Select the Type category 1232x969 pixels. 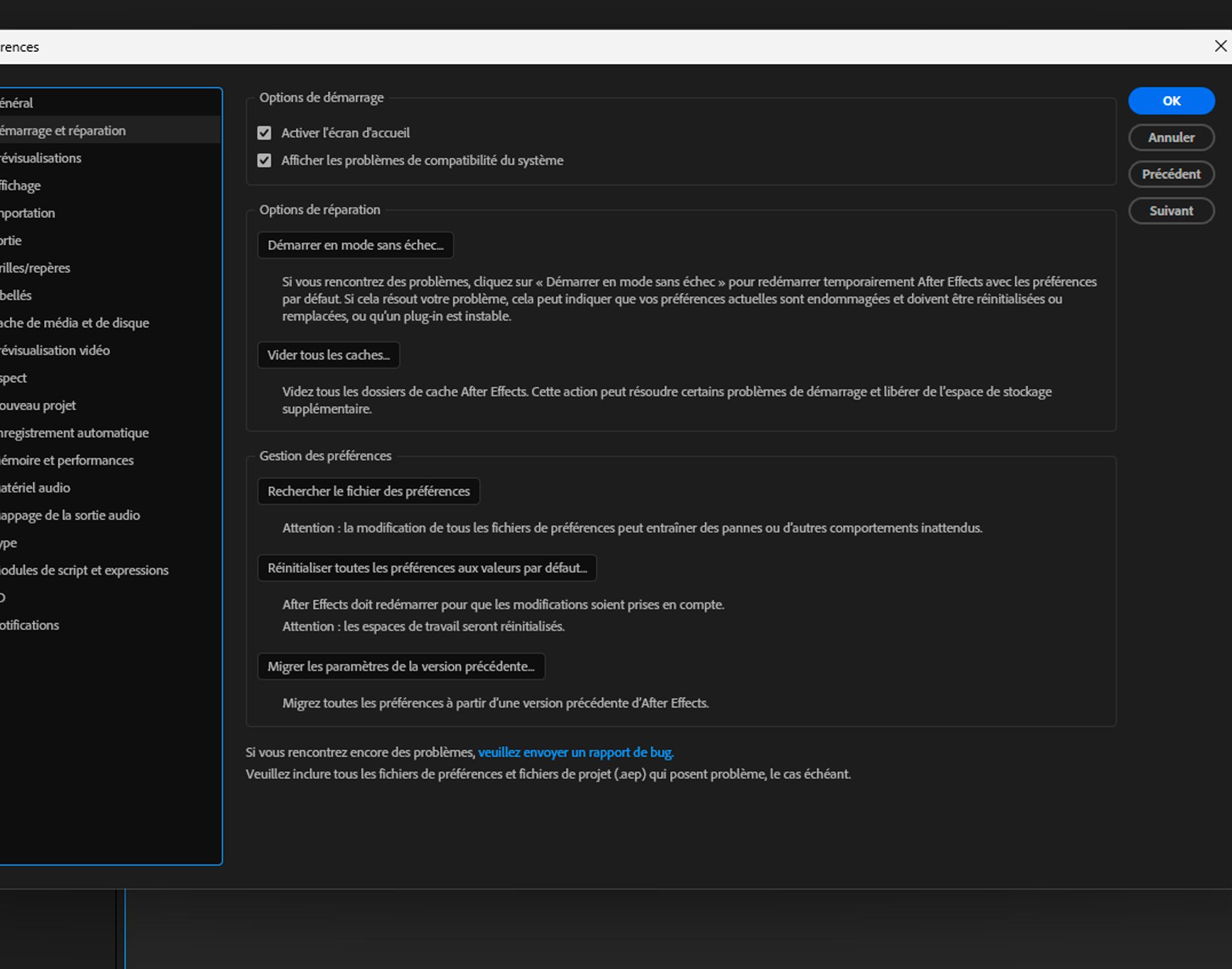110,543
